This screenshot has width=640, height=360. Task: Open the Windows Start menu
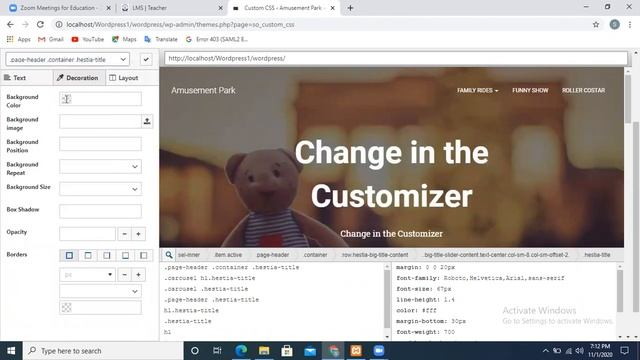click(11, 351)
